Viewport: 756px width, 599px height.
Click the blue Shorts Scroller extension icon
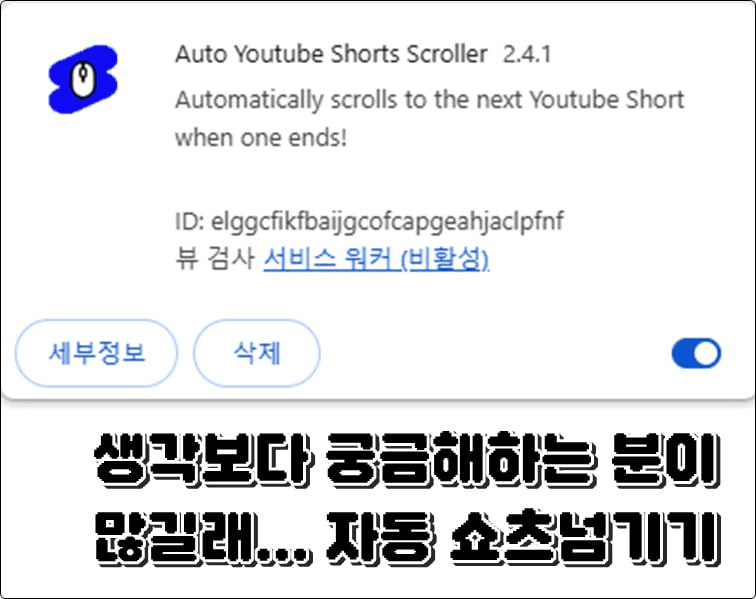[83, 80]
